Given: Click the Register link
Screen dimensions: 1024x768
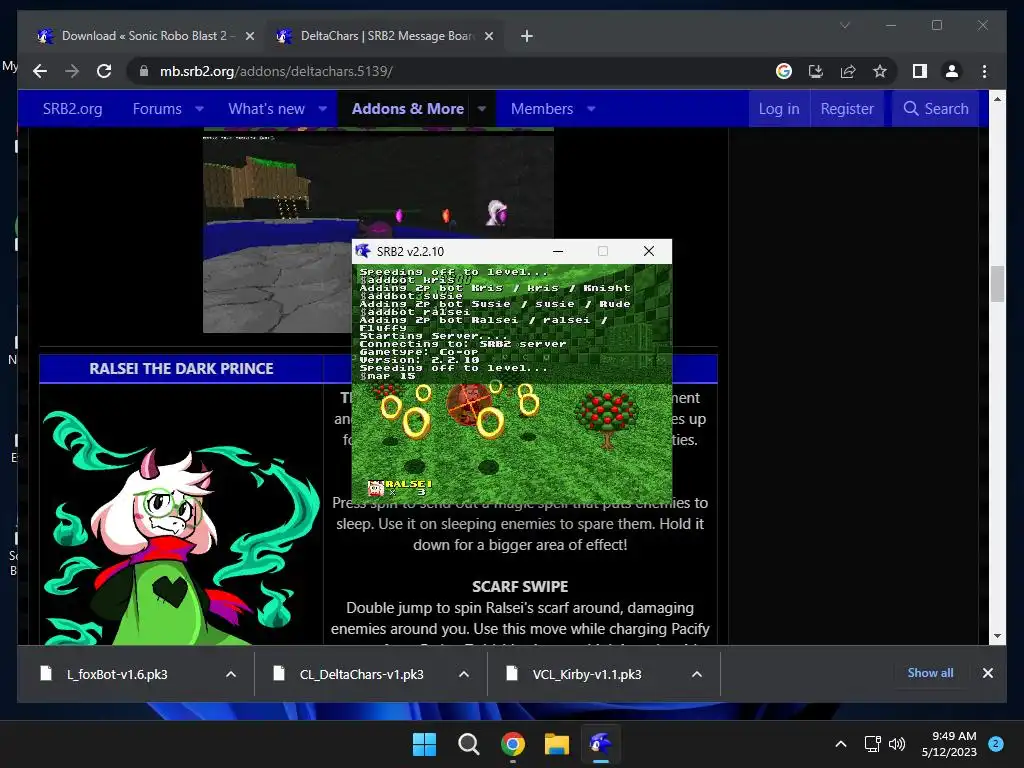Looking at the screenshot, I should pos(847,108).
